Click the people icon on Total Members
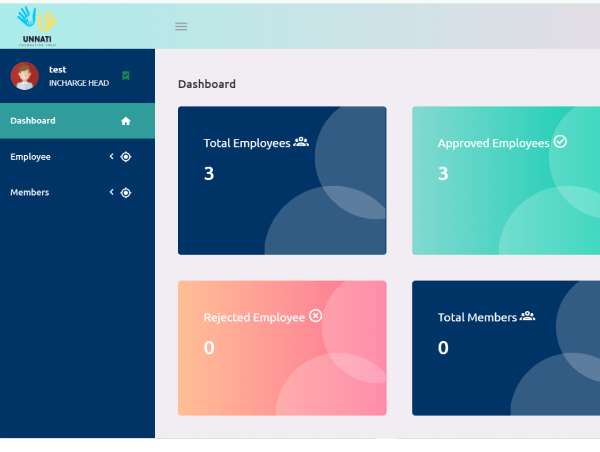The image size is (600, 452). click(x=527, y=316)
